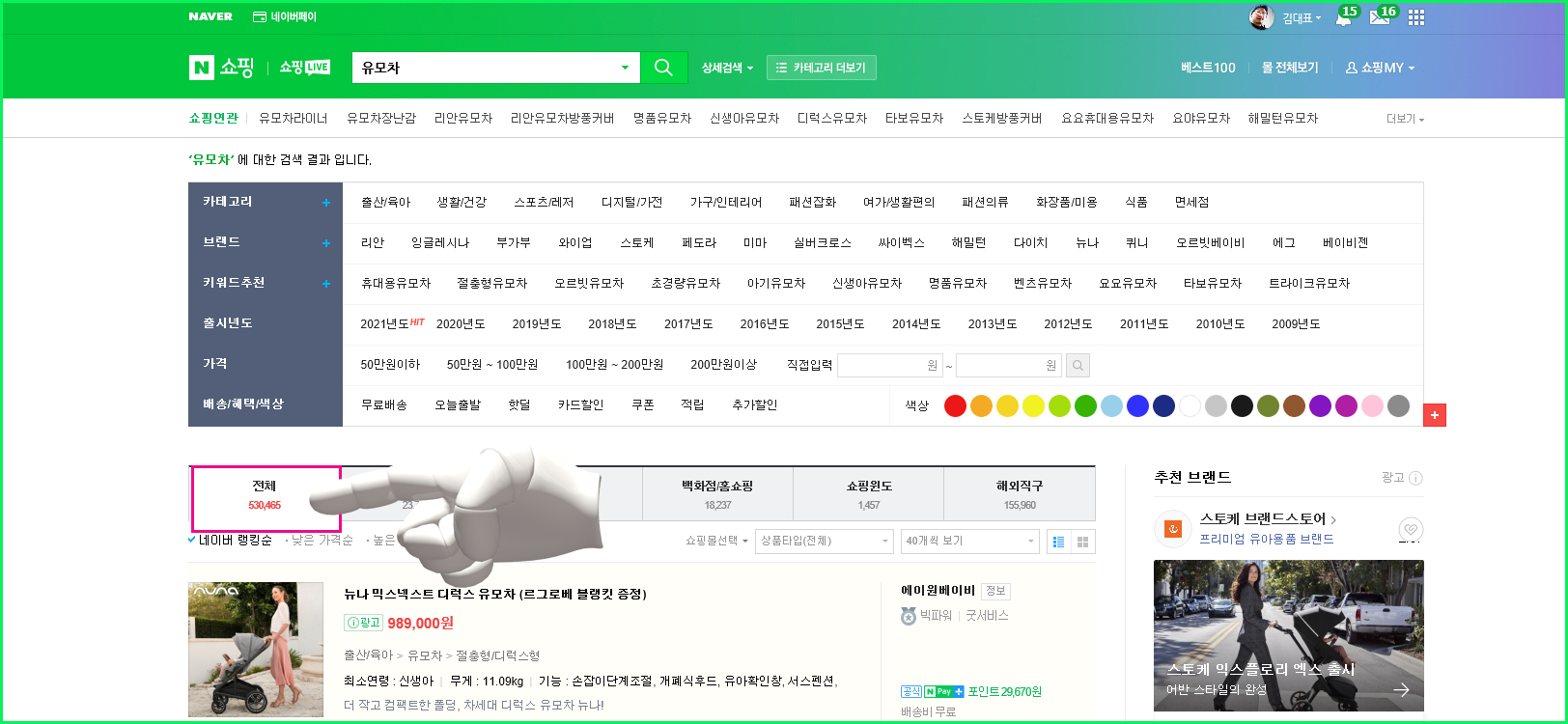Image resolution: width=1568 pixels, height=724 pixels.
Task: Go to the N 쇼핑 home logo
Action: point(222,68)
